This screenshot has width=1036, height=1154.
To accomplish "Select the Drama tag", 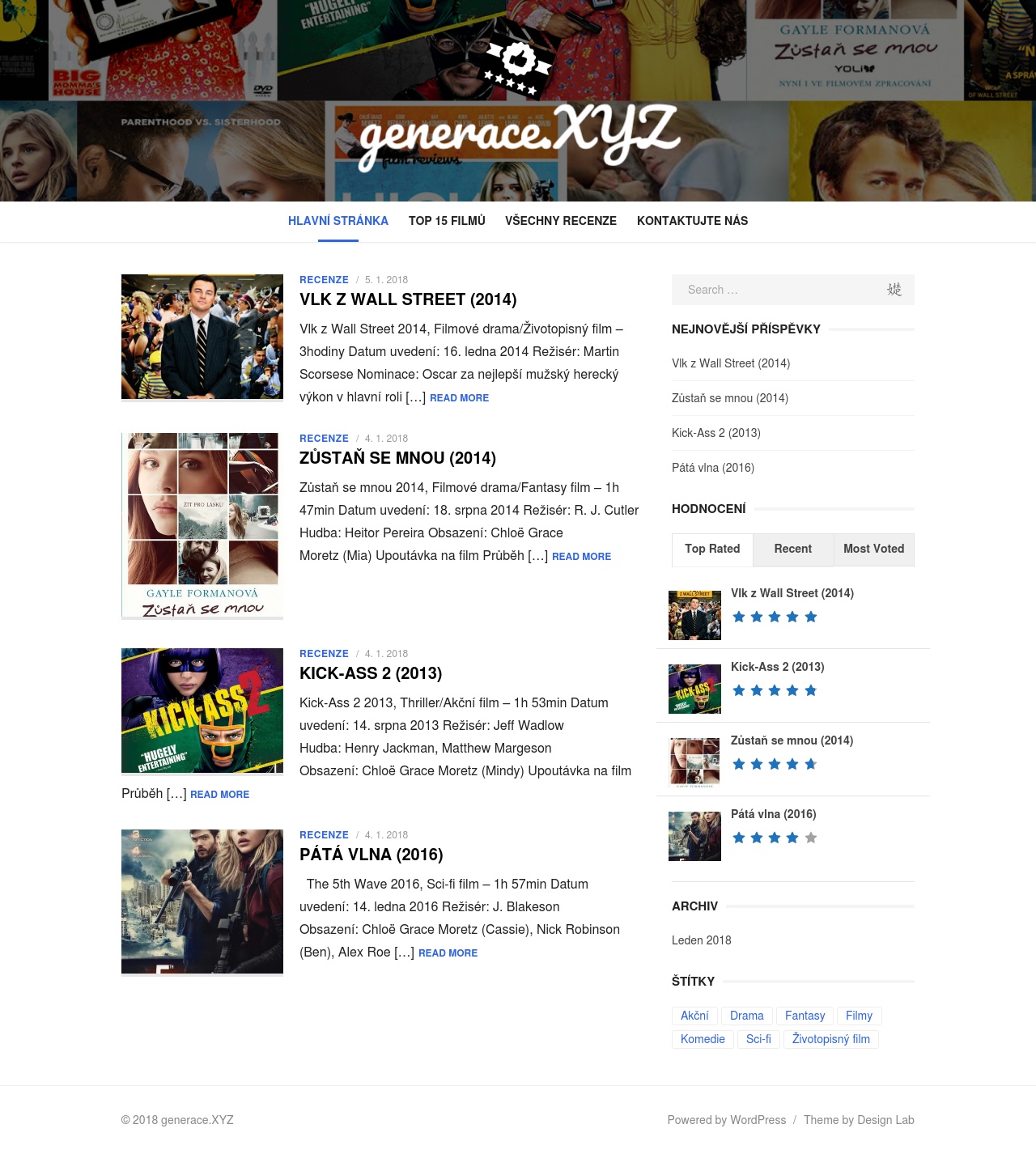I will 747,1016.
